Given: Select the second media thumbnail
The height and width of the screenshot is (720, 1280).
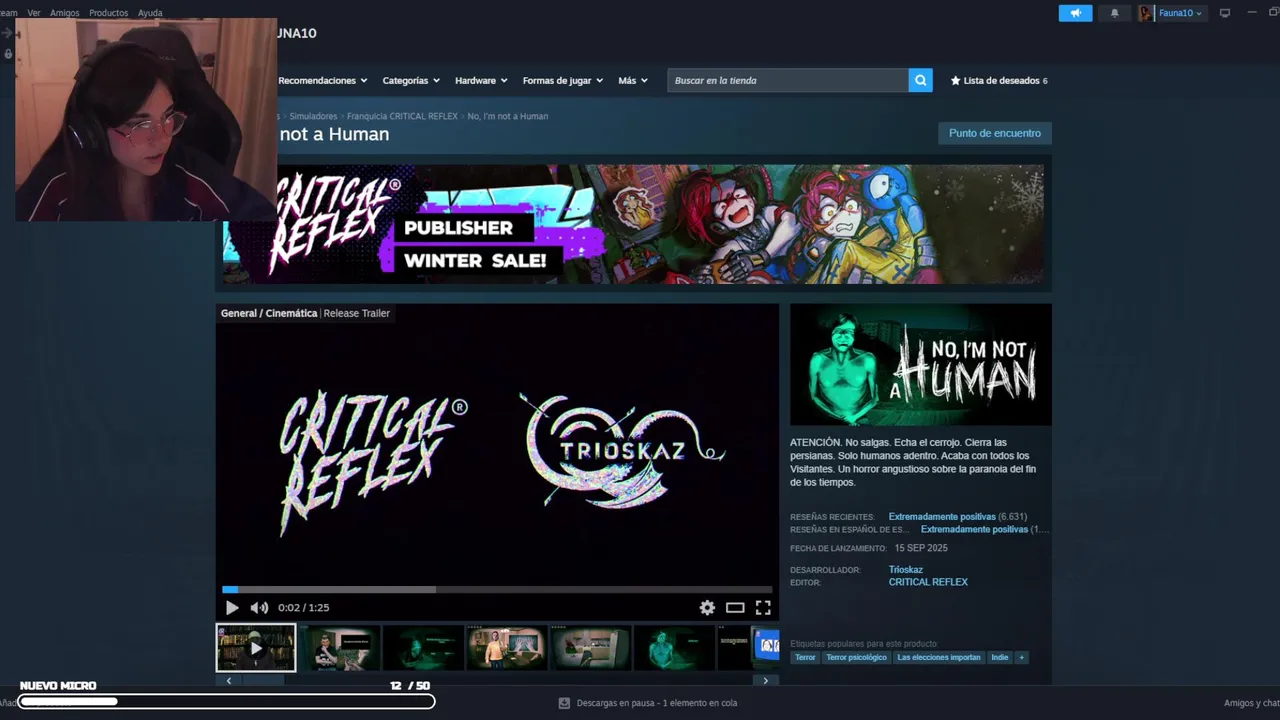Looking at the screenshot, I should tap(340, 648).
